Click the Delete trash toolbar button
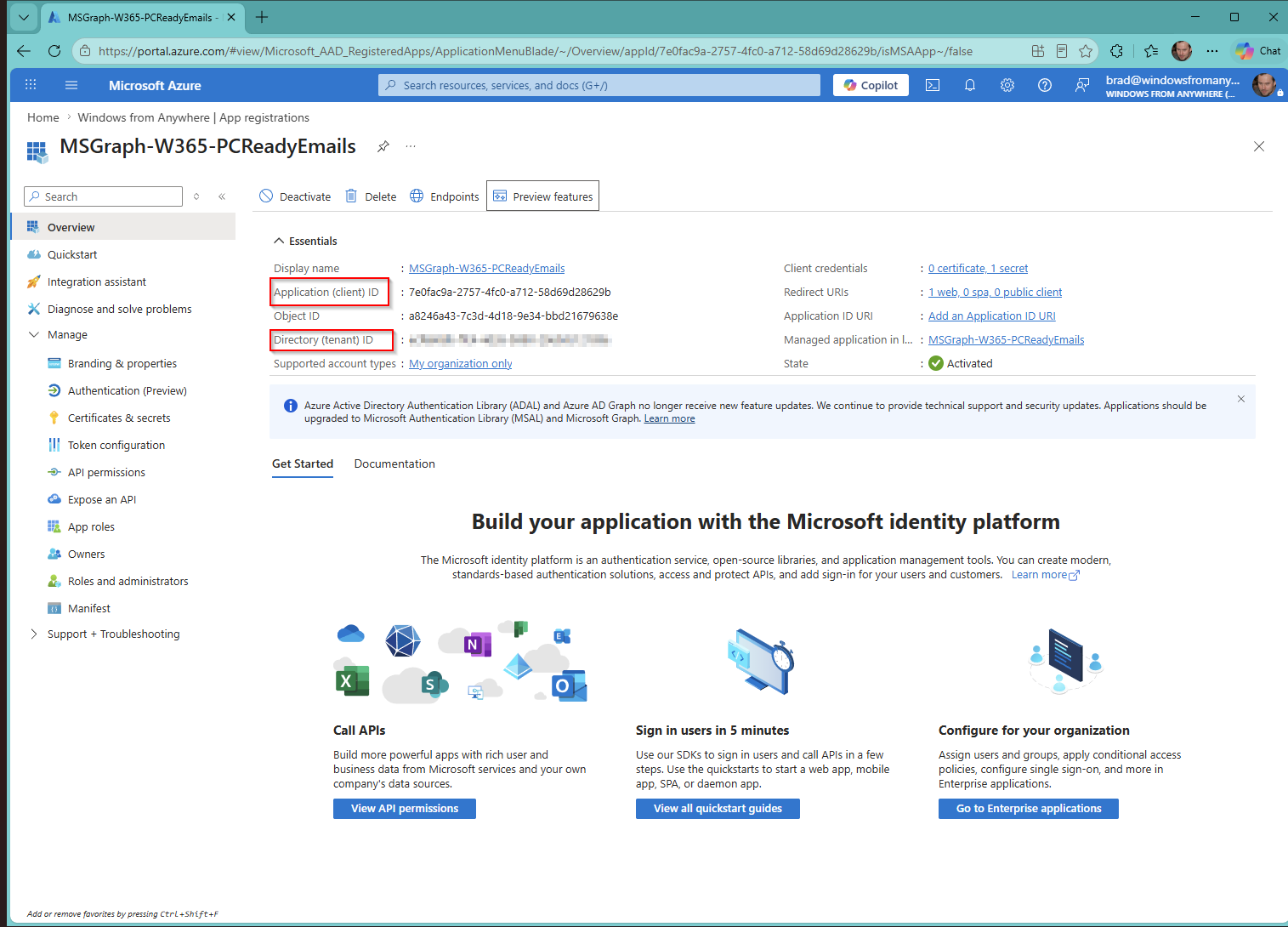 (x=371, y=196)
